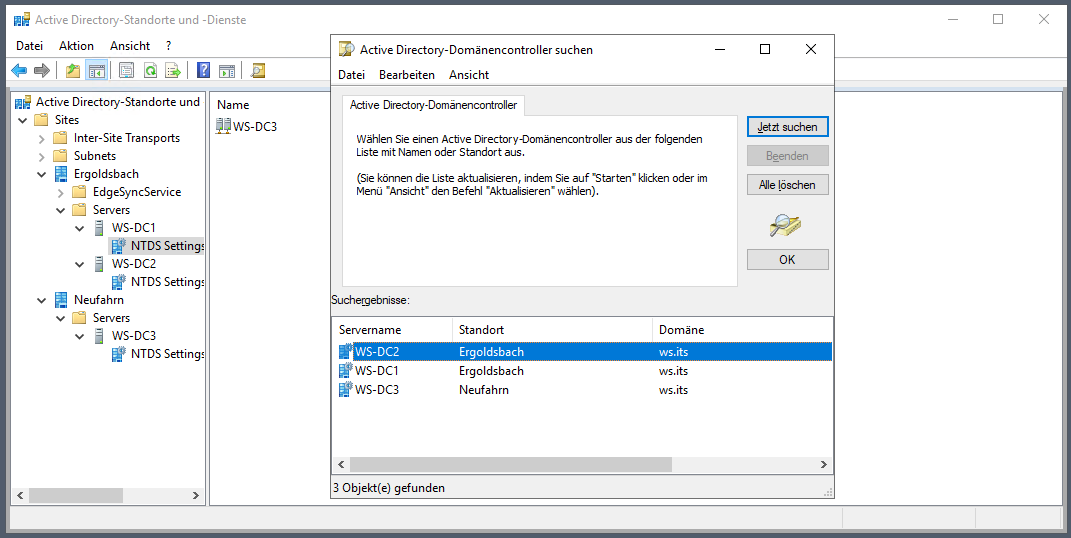Open the Datei menu in main window
Screen dimensions: 1071x538
29,46
